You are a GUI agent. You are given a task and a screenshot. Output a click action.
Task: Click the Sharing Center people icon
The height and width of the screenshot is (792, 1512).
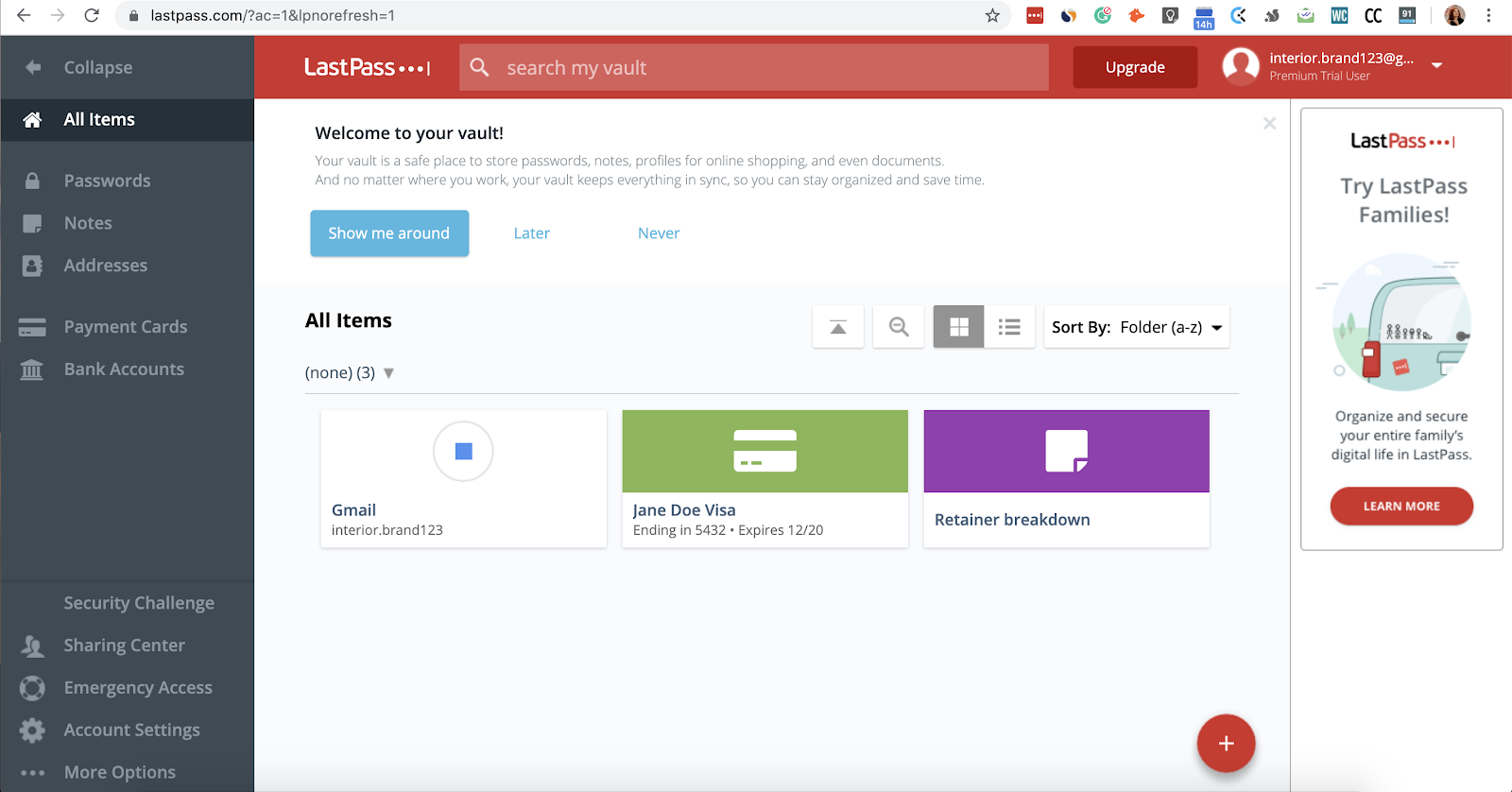pyautogui.click(x=32, y=646)
